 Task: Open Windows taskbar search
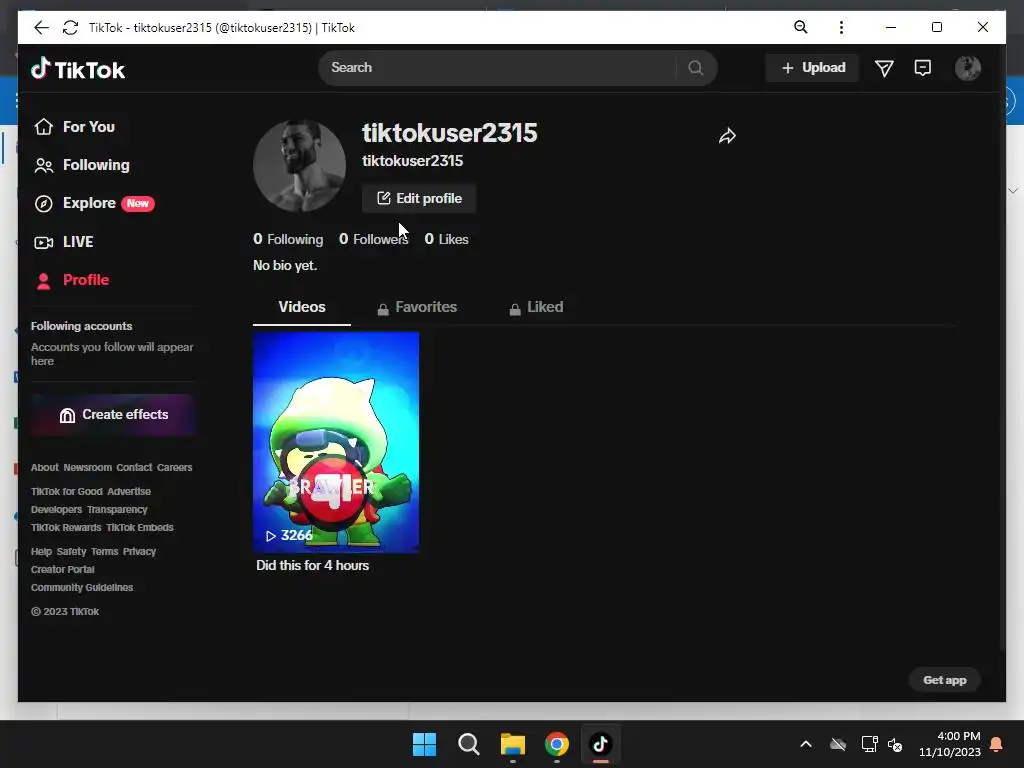click(x=468, y=744)
